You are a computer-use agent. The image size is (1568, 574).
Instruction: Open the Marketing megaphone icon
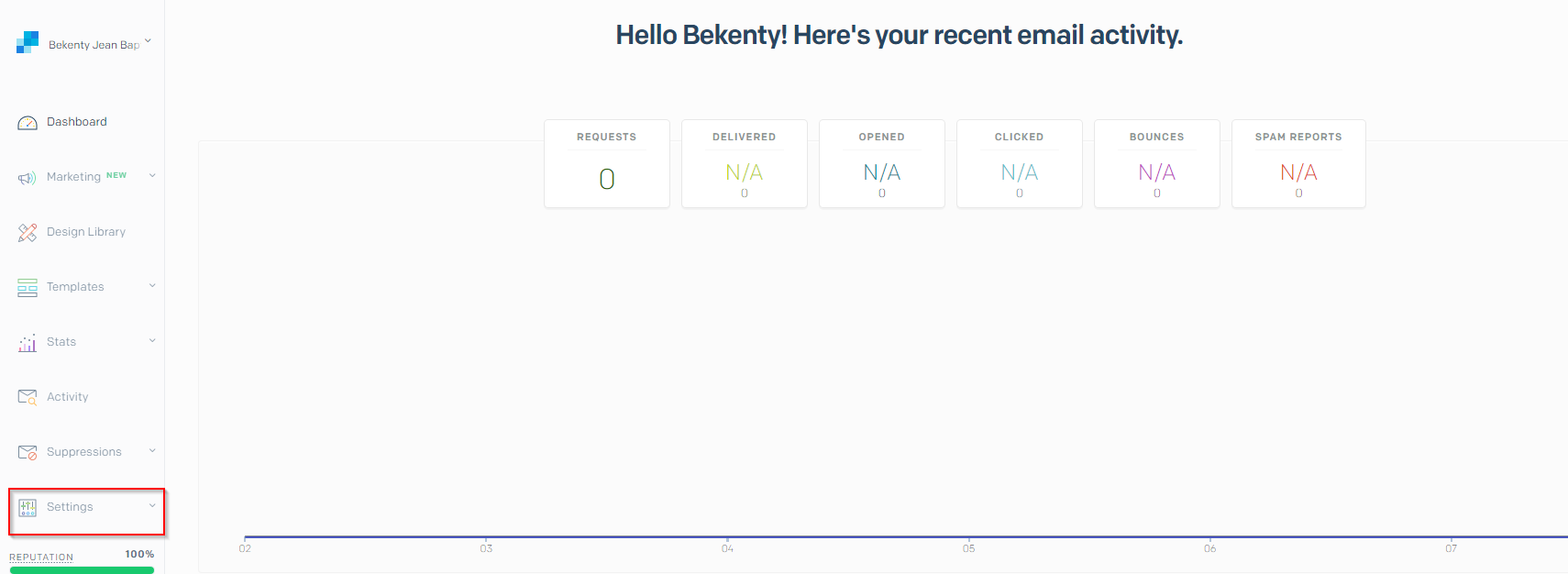[27, 176]
